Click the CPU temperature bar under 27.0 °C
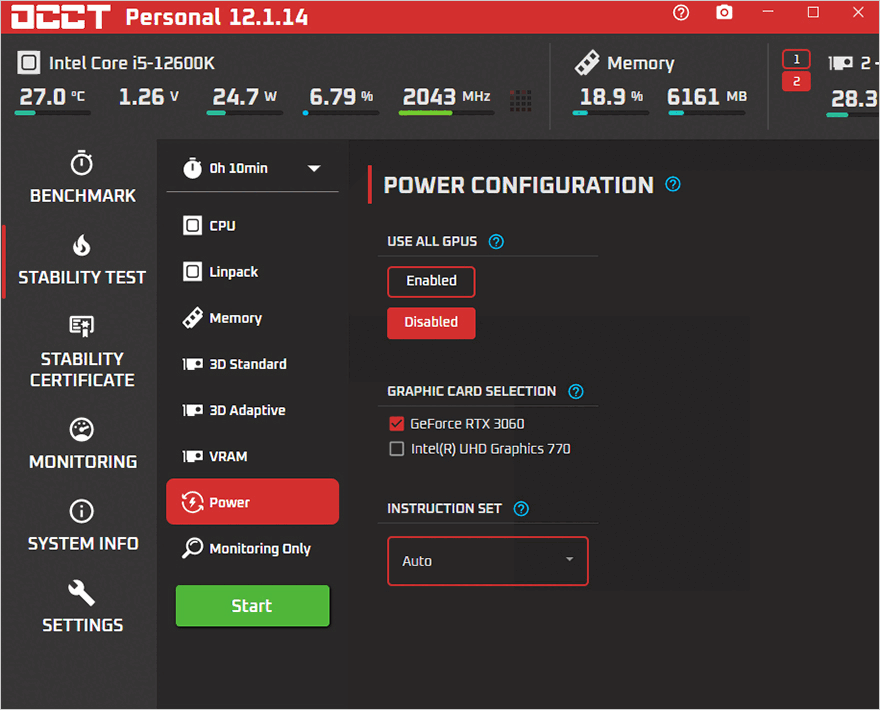Viewport: 880px width, 710px height. point(53,113)
